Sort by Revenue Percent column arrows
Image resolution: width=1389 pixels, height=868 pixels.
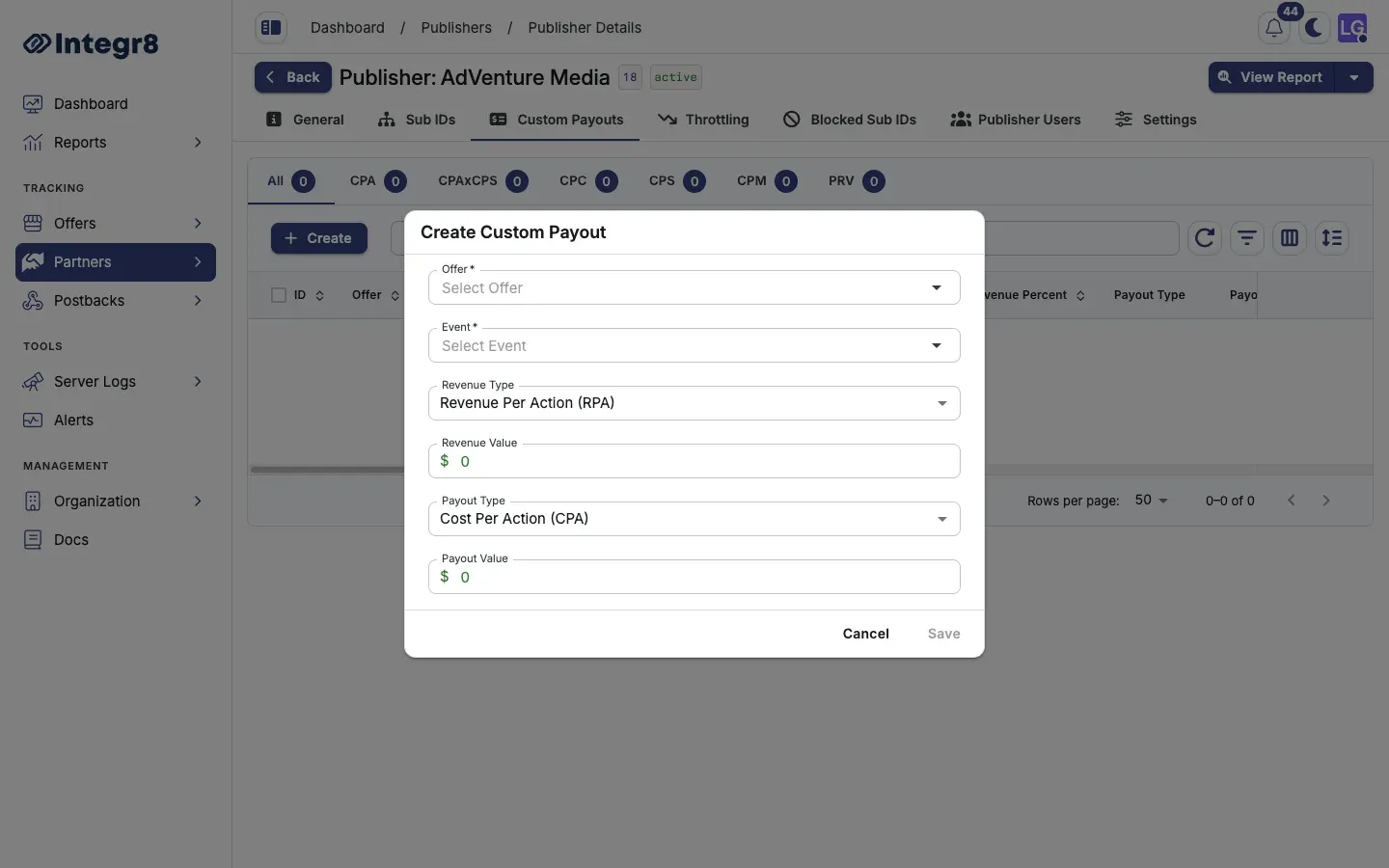point(1080,296)
